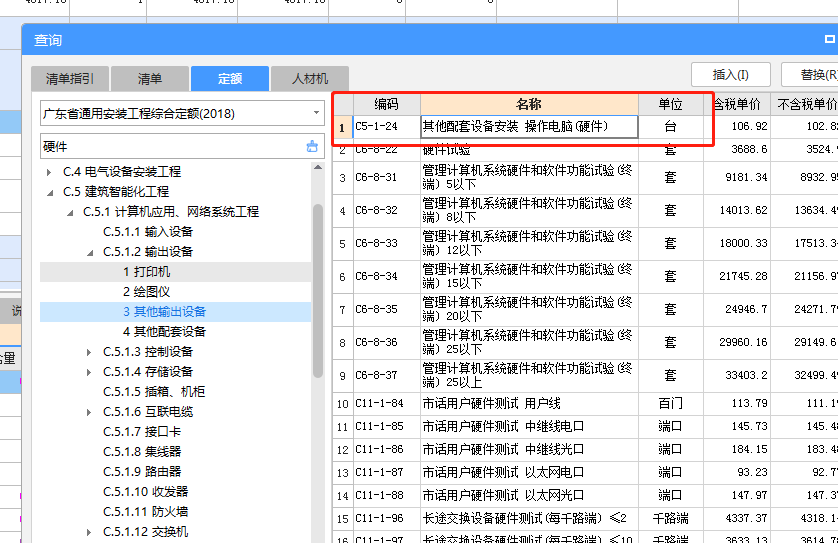Collapse the C.5 建筑智能化工程 node
Viewport: 838px width, 543px height.
pos(50,192)
